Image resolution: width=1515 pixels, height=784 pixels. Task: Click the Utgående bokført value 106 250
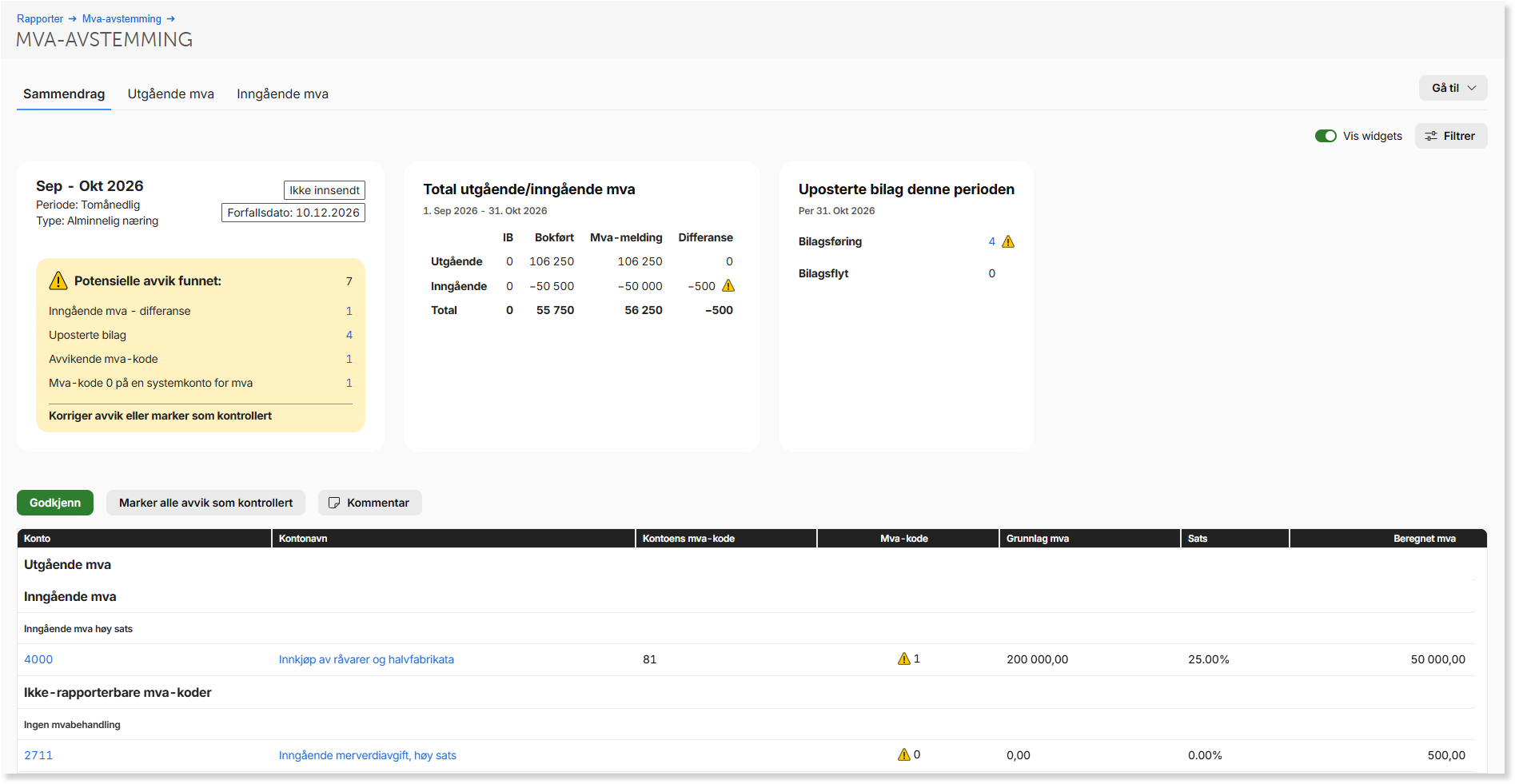[552, 261]
